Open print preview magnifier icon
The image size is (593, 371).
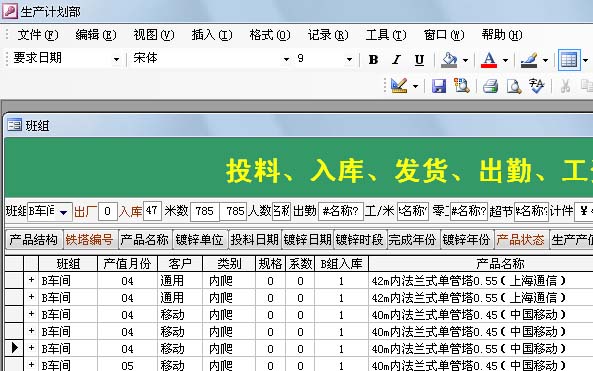pyautogui.click(x=514, y=86)
